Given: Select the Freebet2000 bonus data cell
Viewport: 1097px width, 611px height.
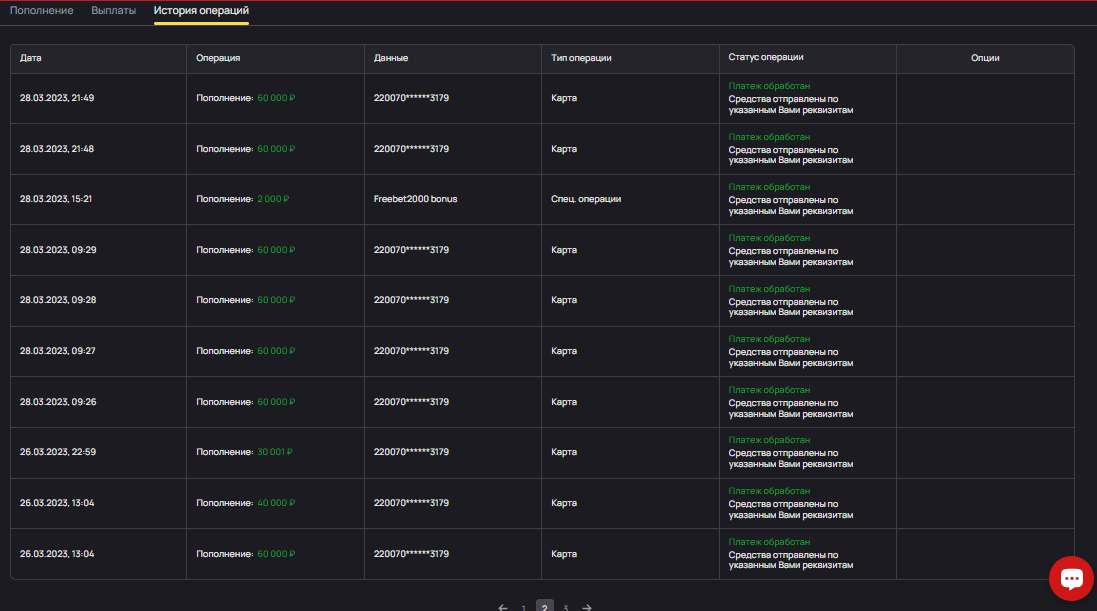Looking at the screenshot, I should (x=415, y=199).
